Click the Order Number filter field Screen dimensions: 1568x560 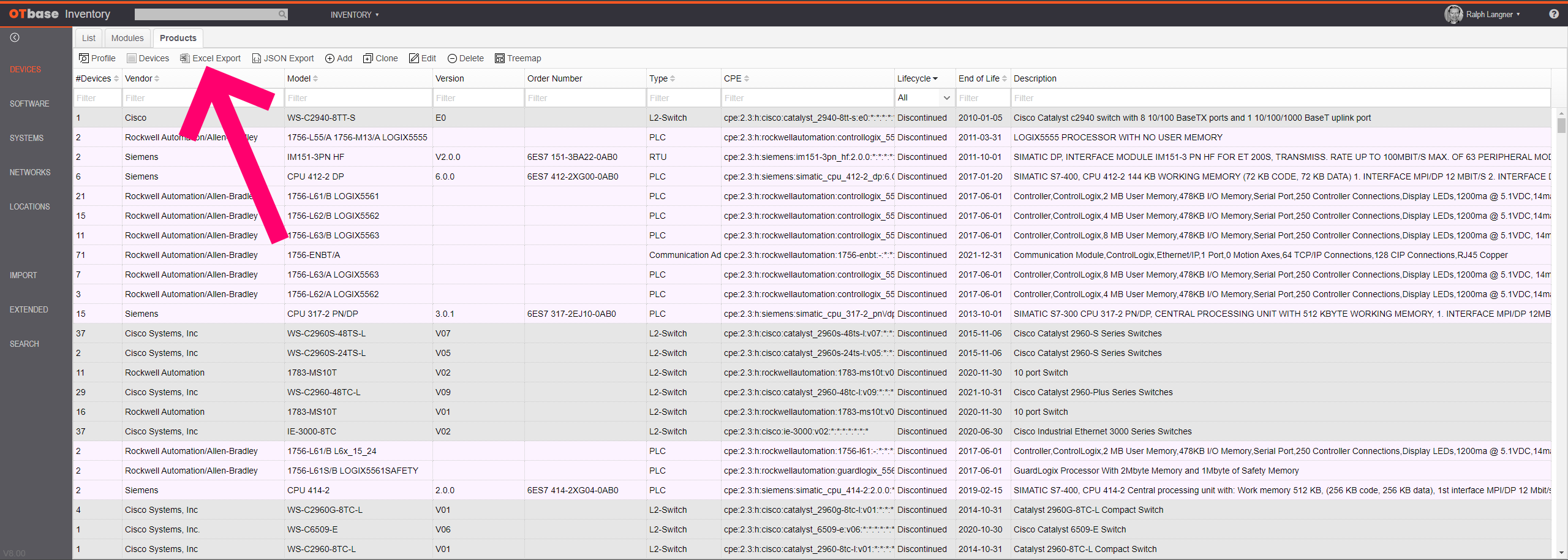(x=586, y=98)
